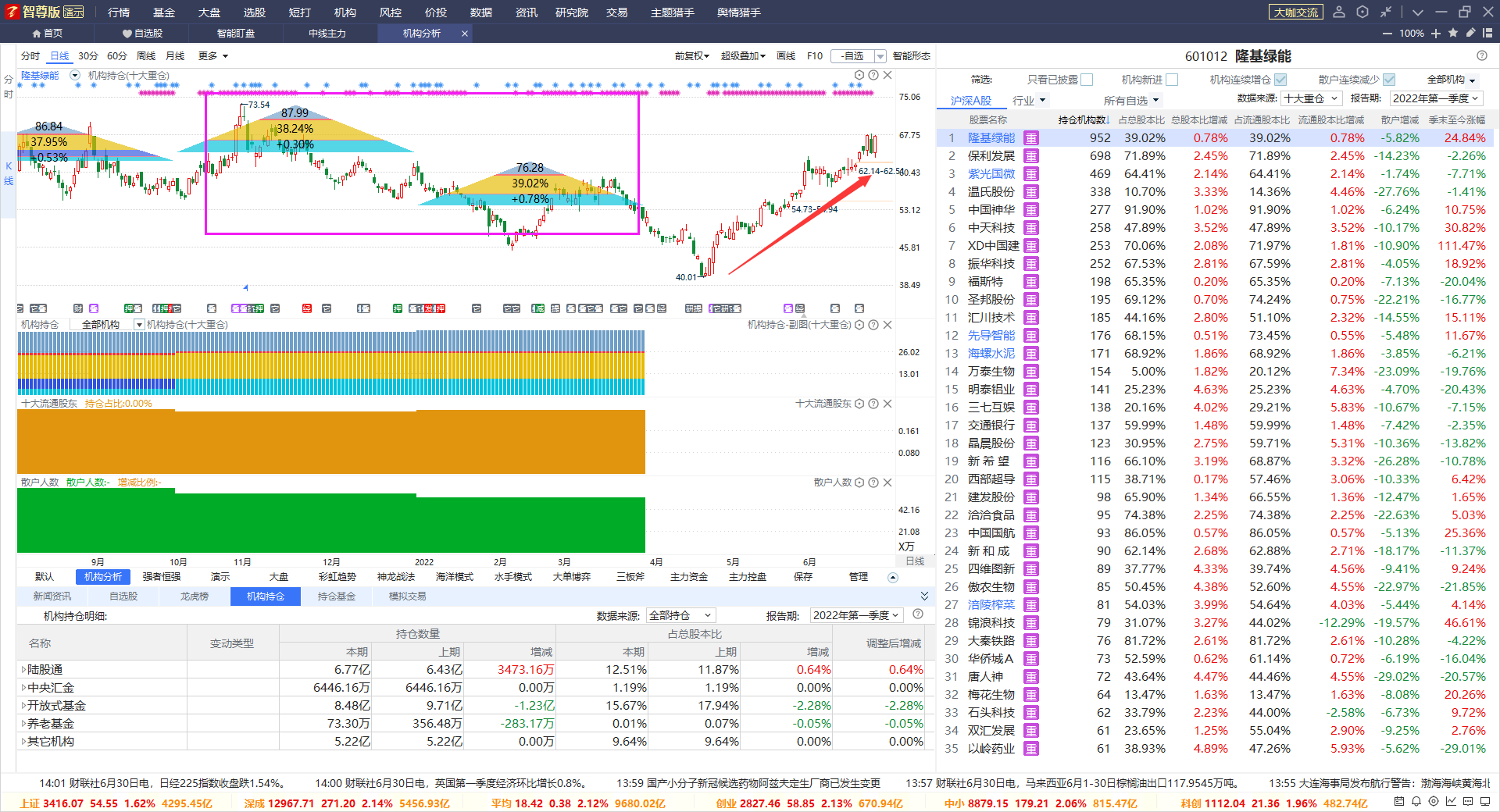Open 紫光国微 stock link
1500x812 pixels.
[991, 174]
